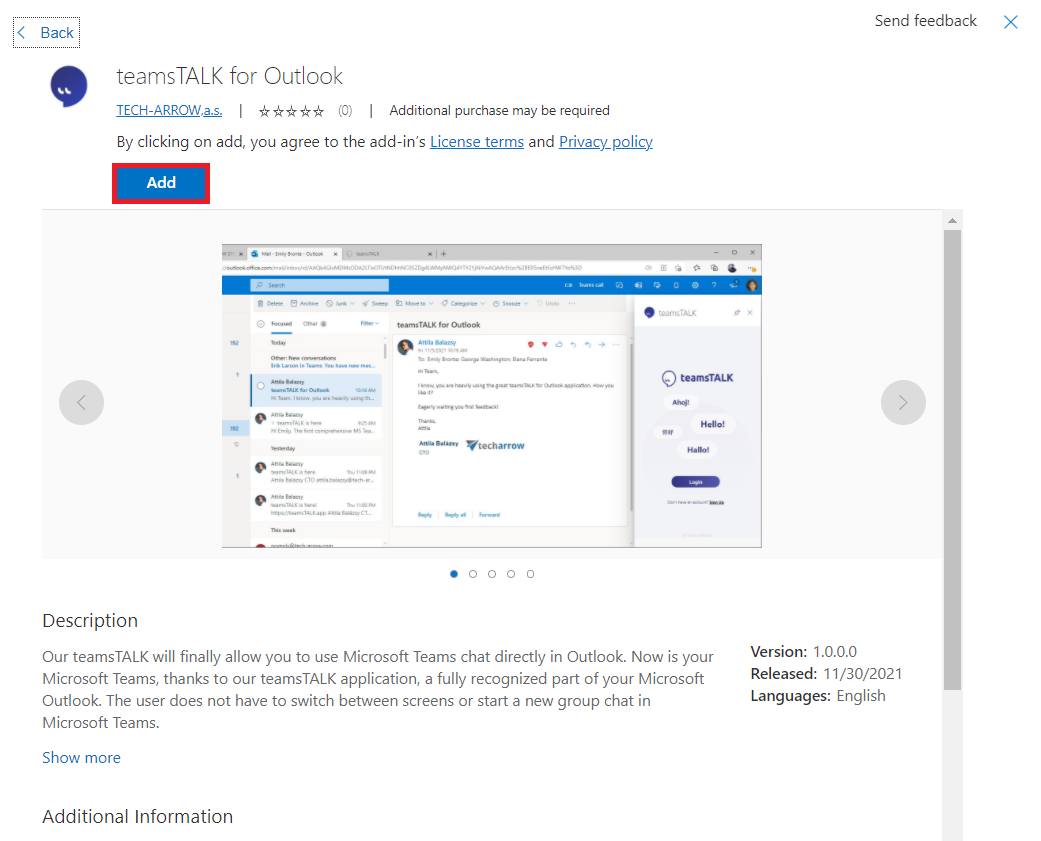Select the fourth carousel dot

pos(511,574)
